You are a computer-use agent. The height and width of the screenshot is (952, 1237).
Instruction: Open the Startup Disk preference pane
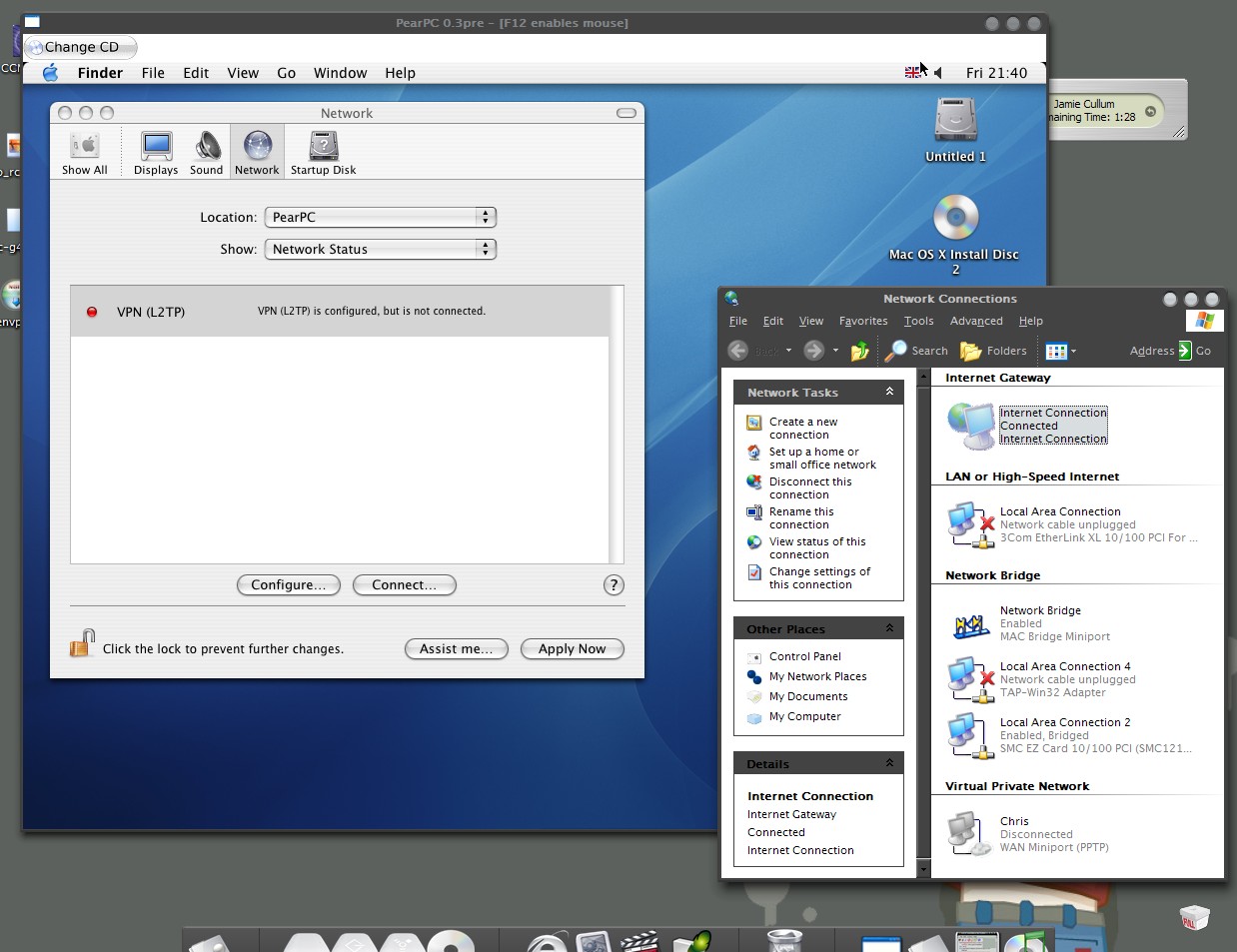point(323,153)
